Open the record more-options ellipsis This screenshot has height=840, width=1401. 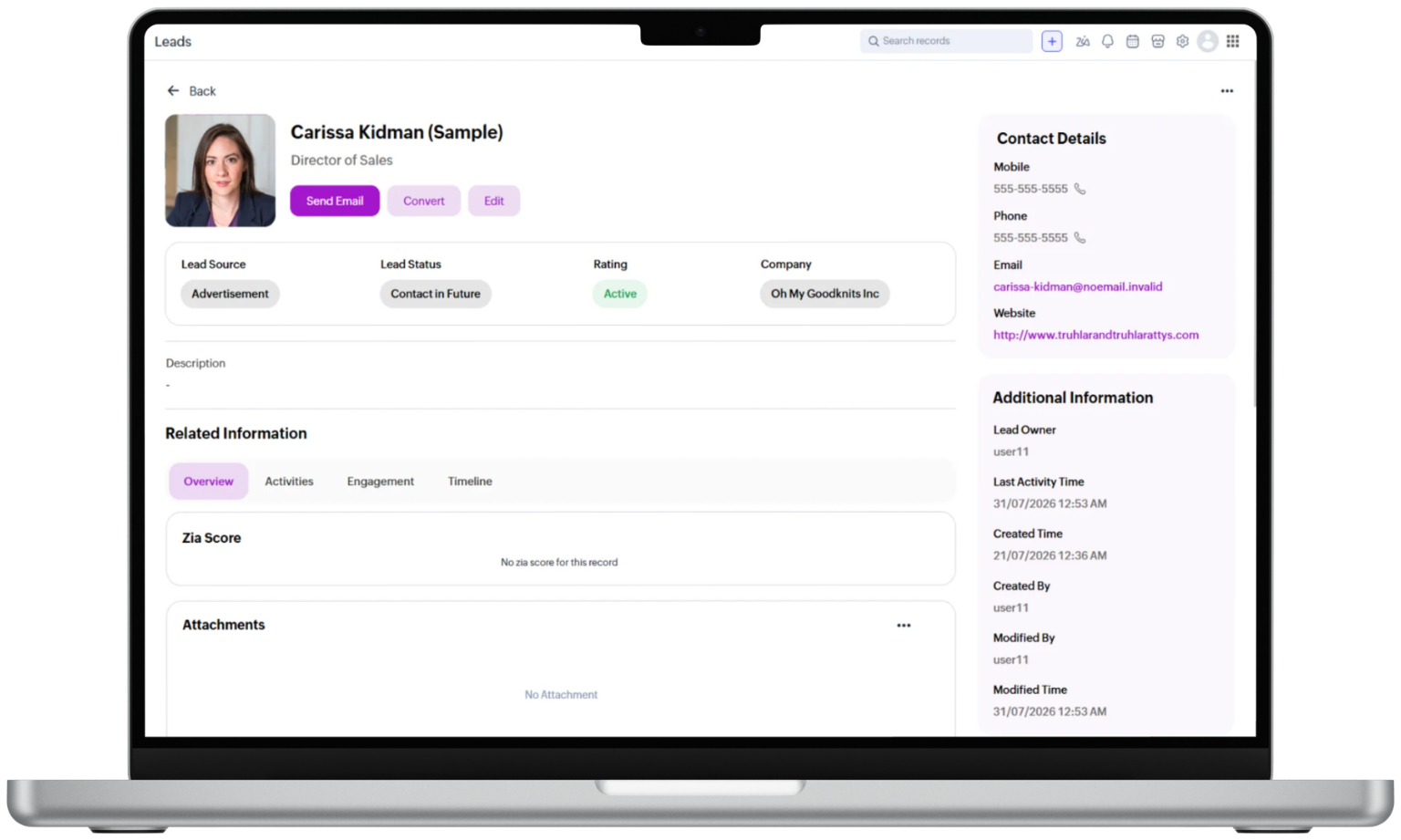coord(1227,91)
